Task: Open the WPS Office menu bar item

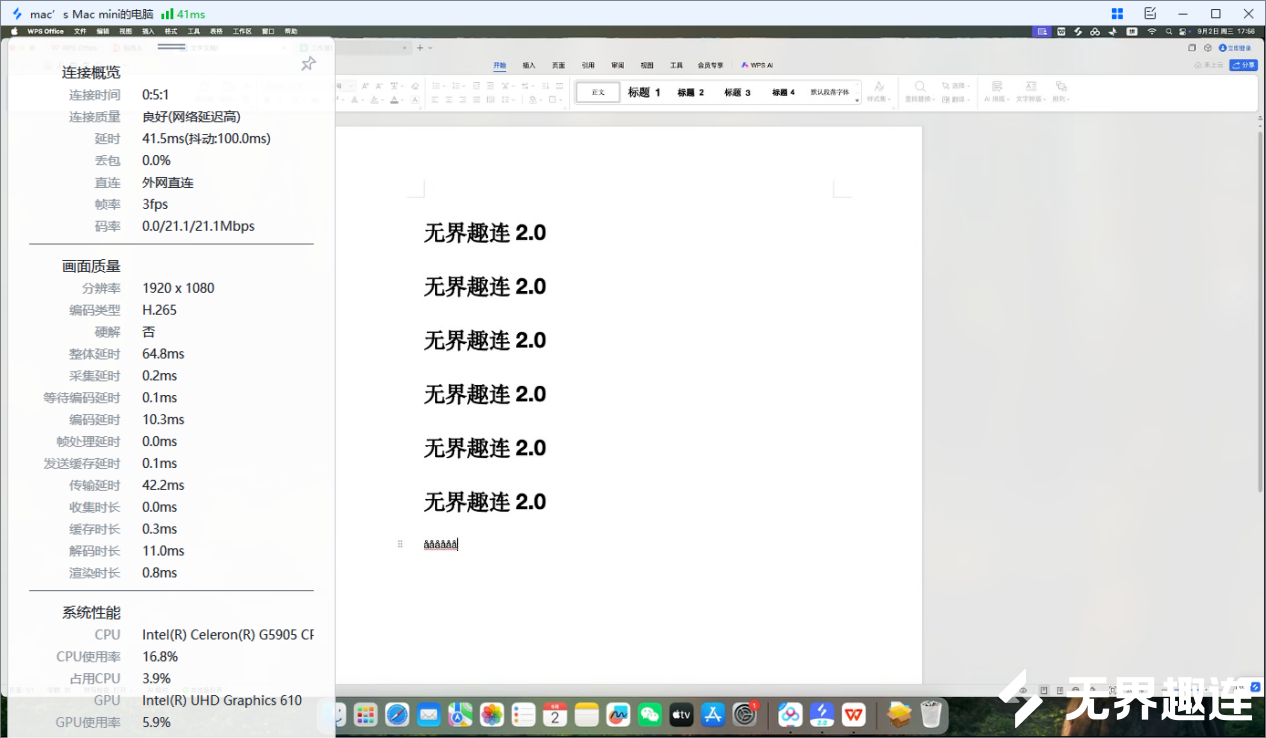Action: click(45, 31)
